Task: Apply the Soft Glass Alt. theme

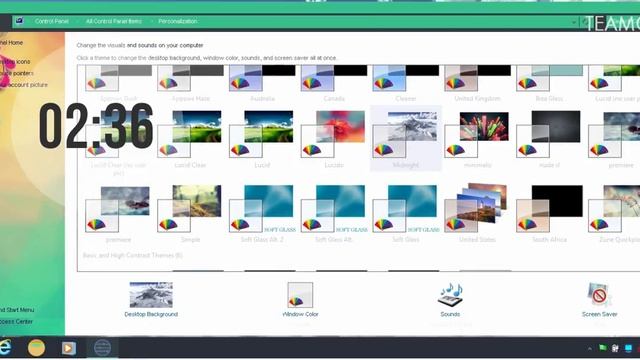Action: click(334, 214)
